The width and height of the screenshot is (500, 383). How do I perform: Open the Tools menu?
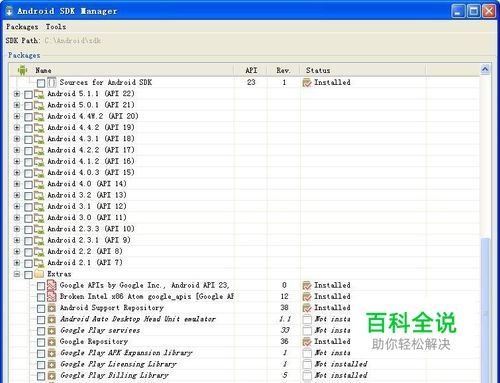pyautogui.click(x=56, y=27)
